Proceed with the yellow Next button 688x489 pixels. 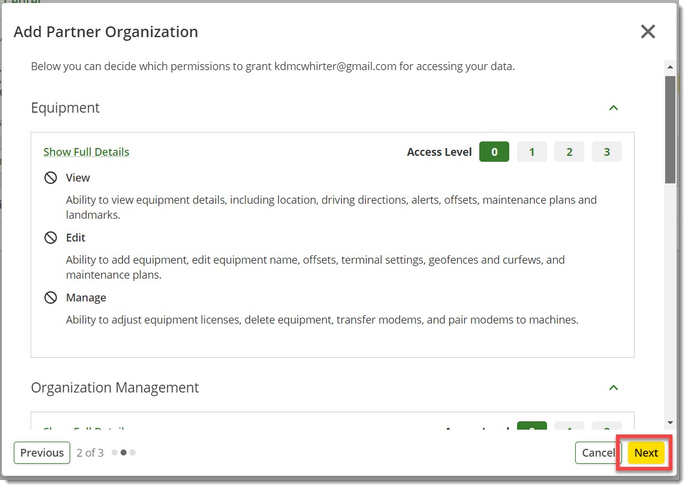pyautogui.click(x=646, y=453)
